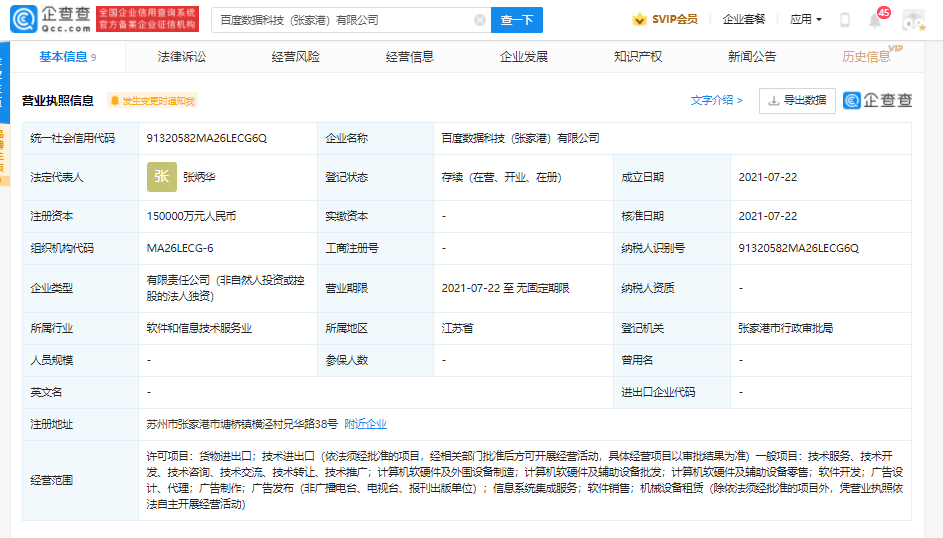Switch to 经营信息 tab

[410, 57]
